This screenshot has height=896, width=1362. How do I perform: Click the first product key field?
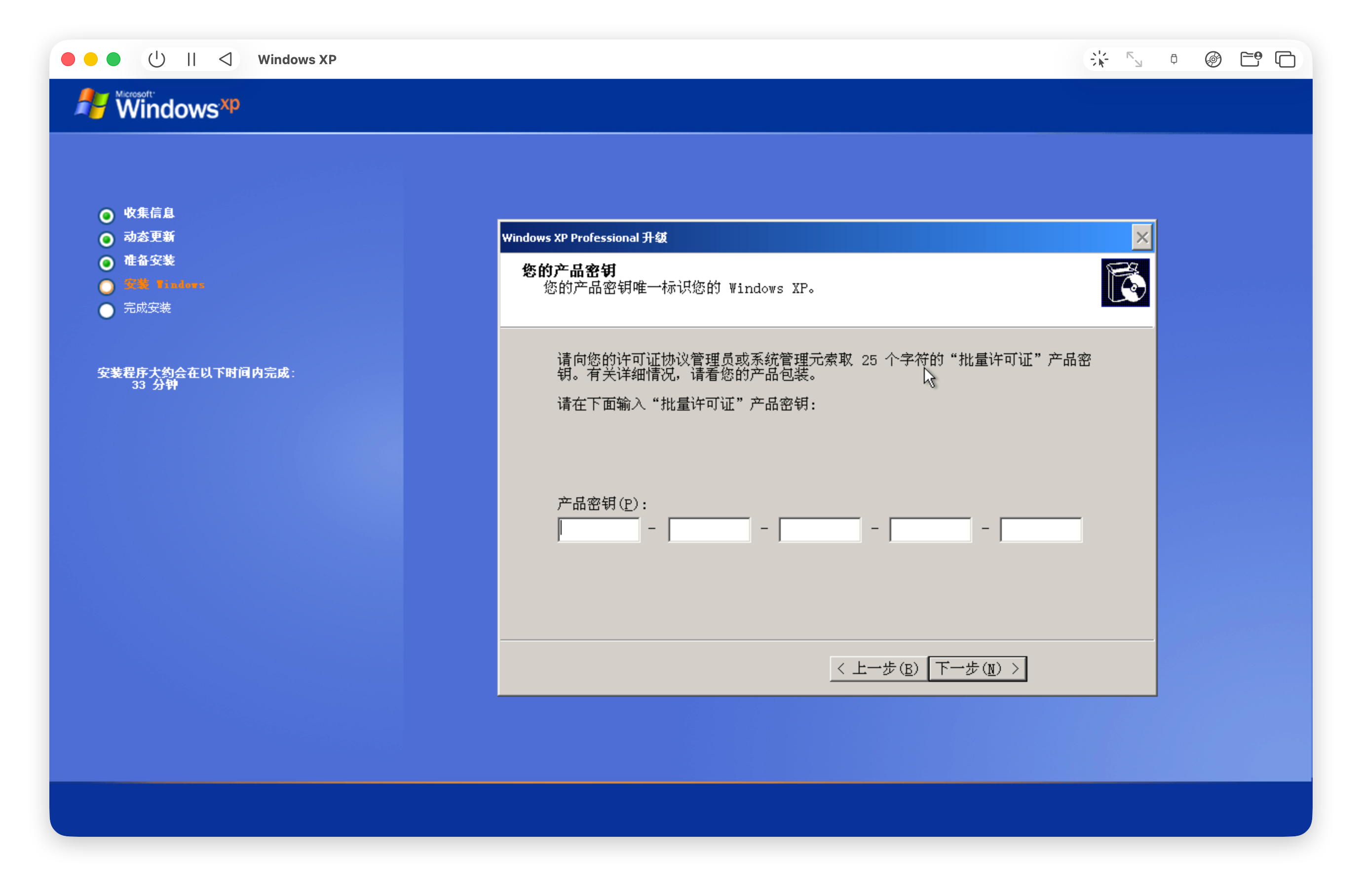pyautogui.click(x=599, y=529)
